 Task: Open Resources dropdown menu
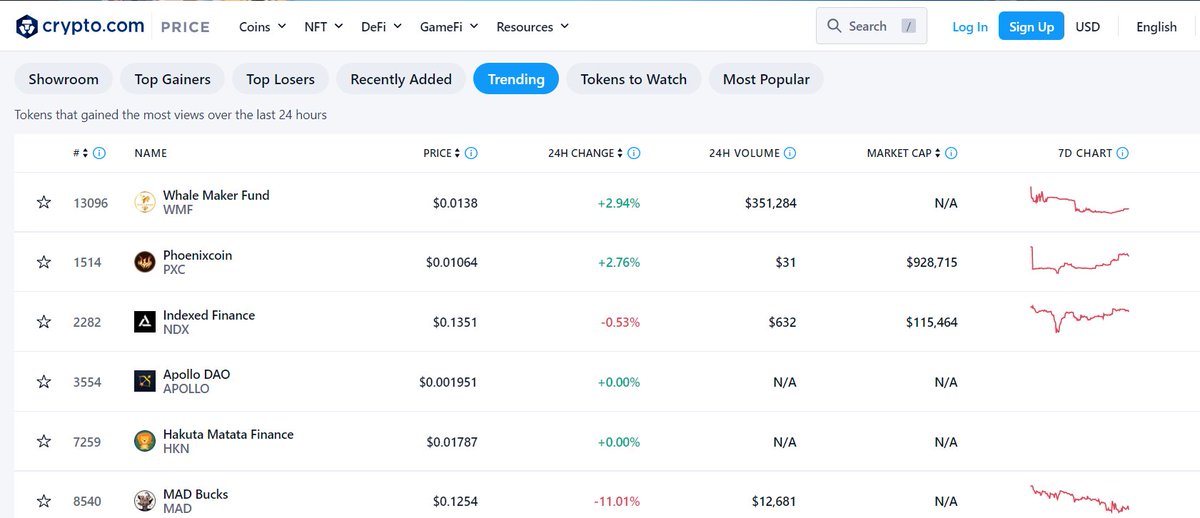pyautogui.click(x=533, y=27)
